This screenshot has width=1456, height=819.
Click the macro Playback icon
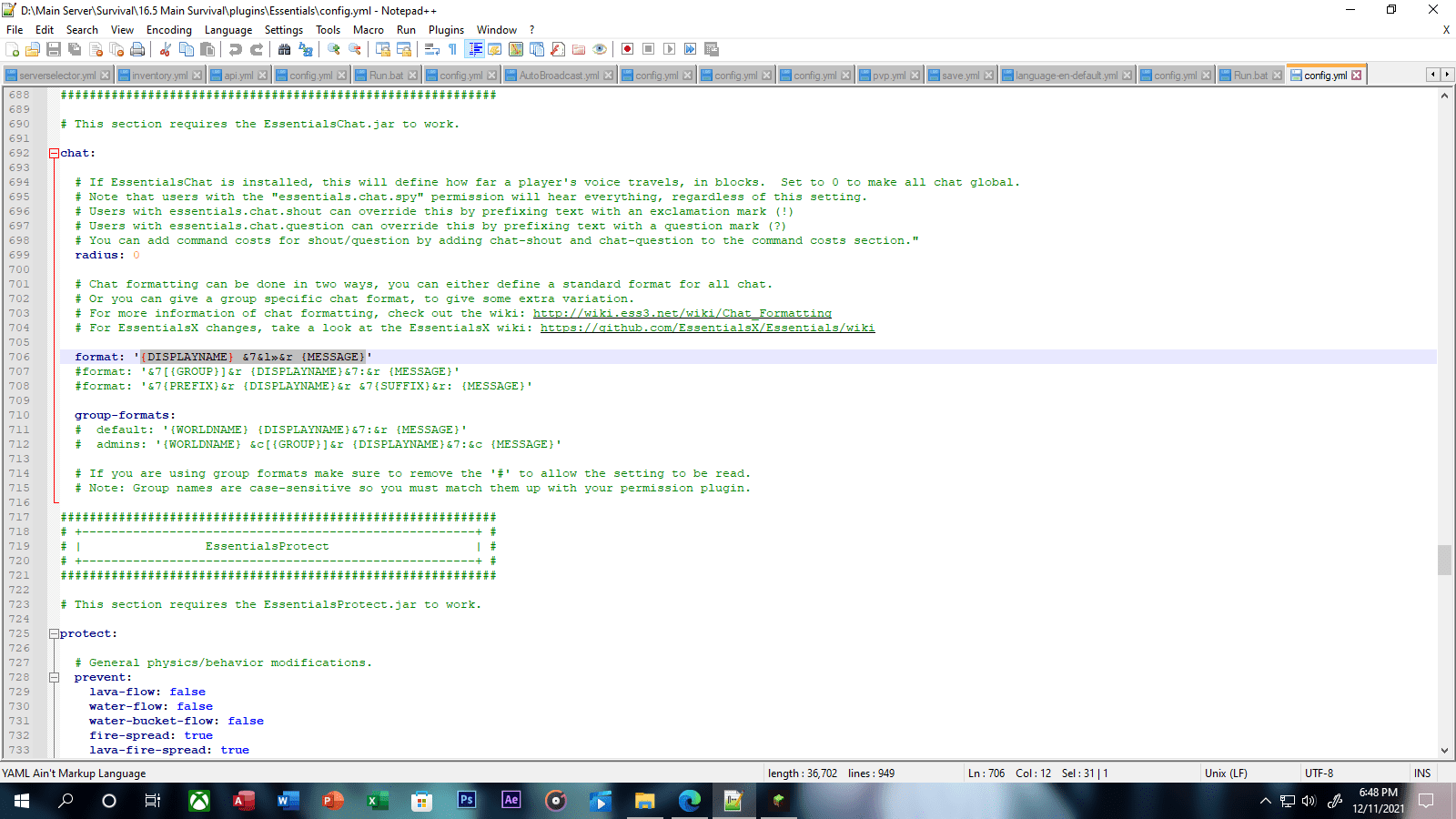[x=670, y=49]
